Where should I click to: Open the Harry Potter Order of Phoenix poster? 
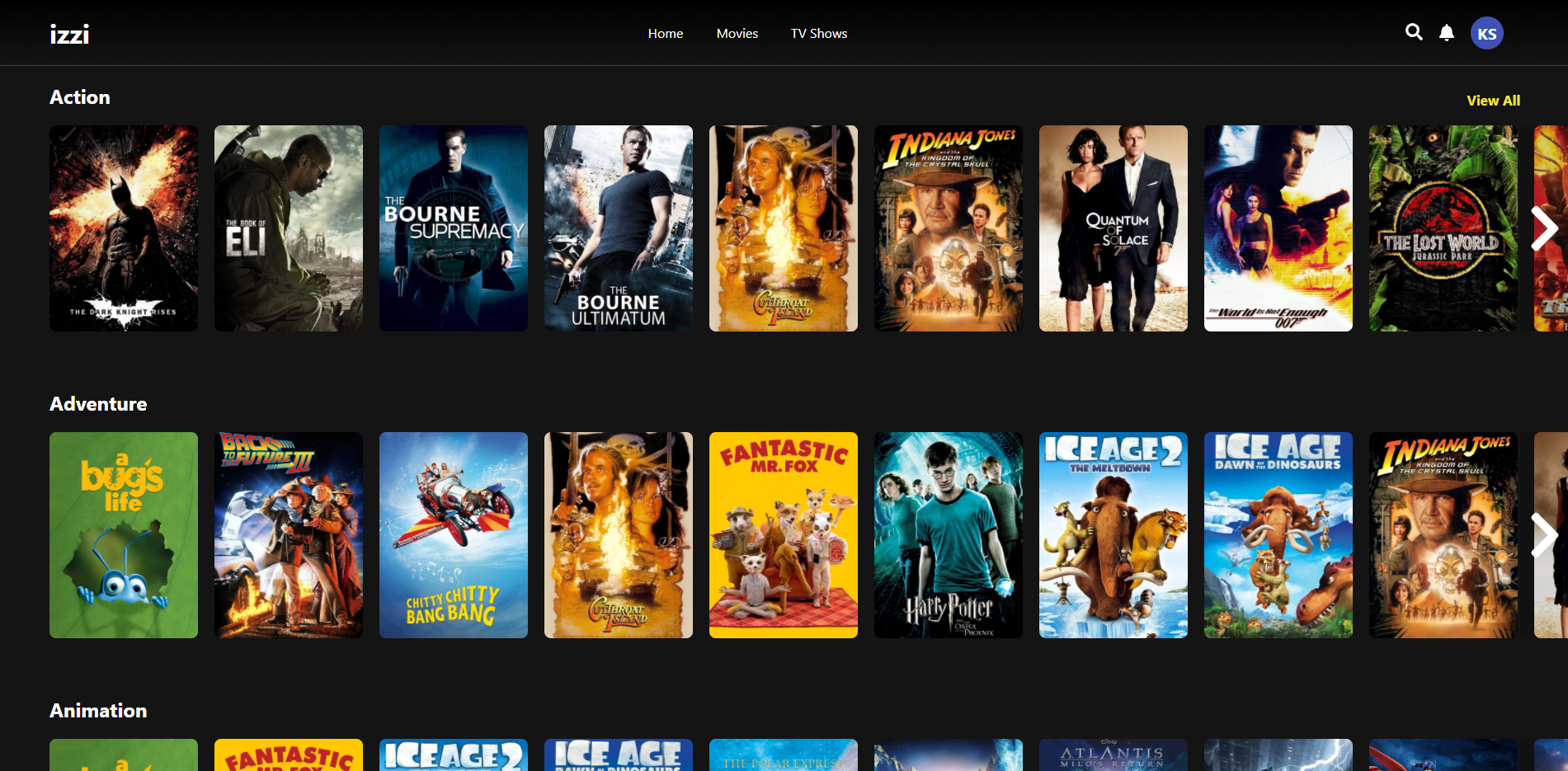point(949,535)
